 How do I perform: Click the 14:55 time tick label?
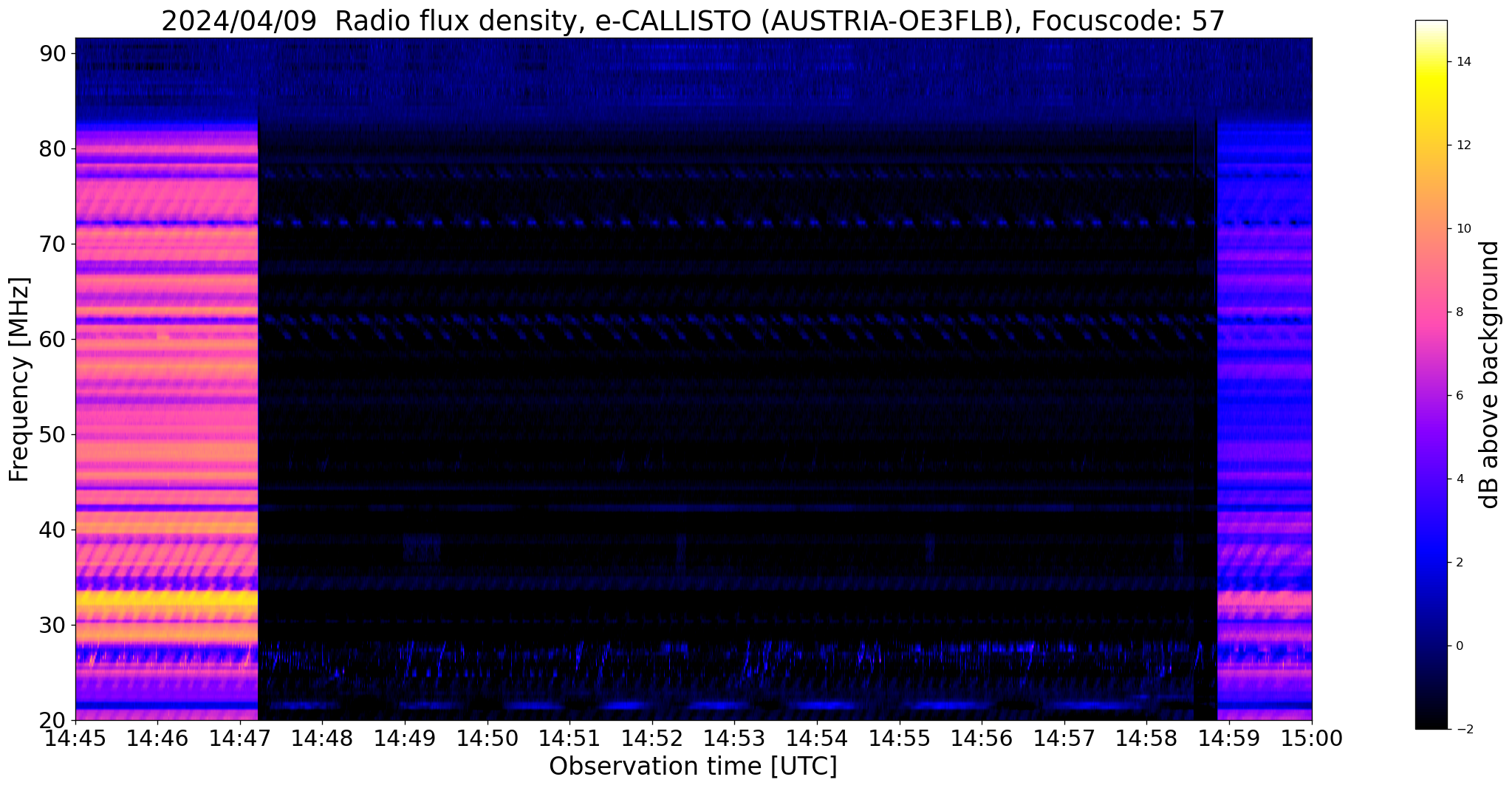899,738
